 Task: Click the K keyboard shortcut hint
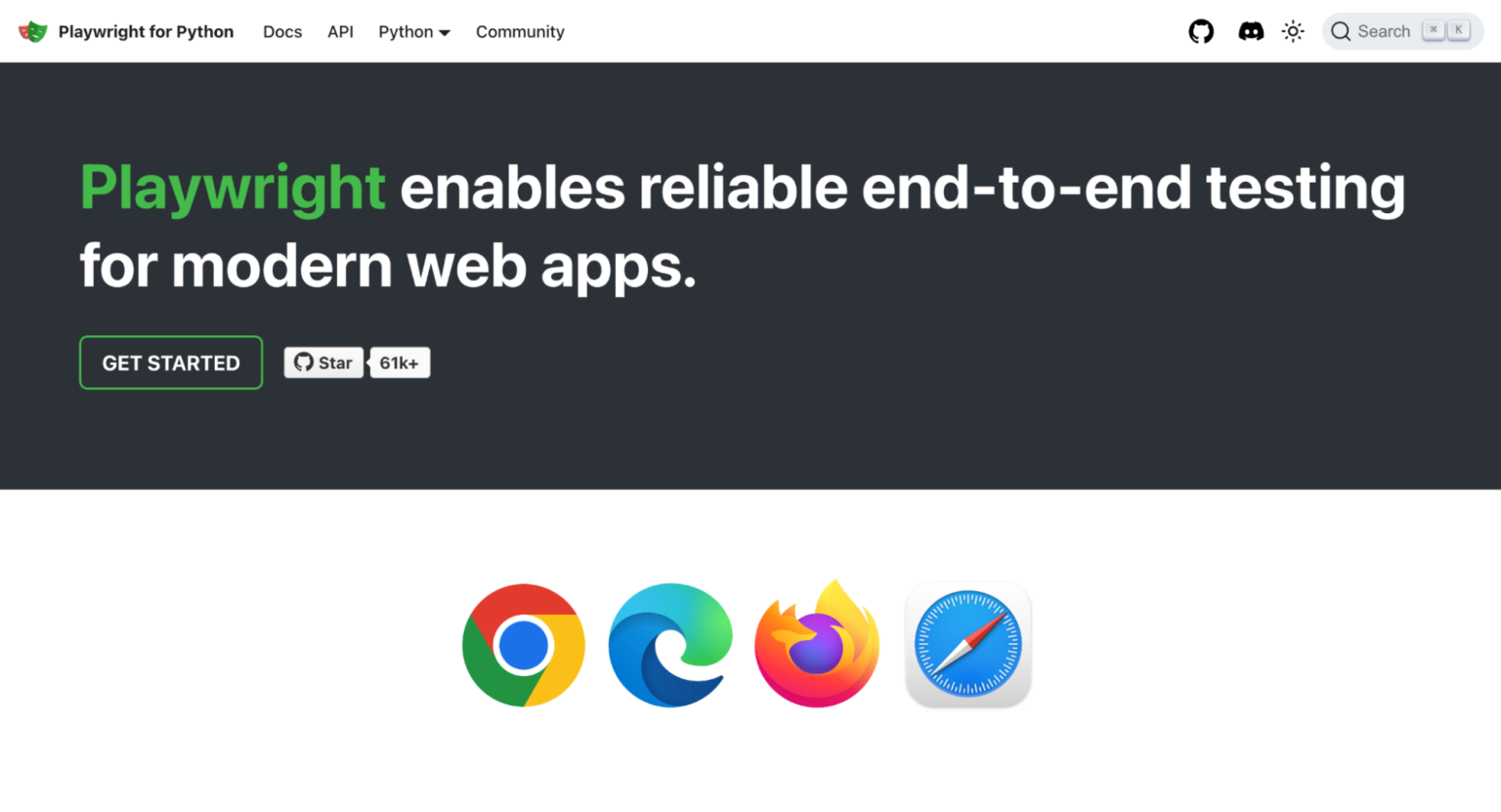[x=1458, y=30]
